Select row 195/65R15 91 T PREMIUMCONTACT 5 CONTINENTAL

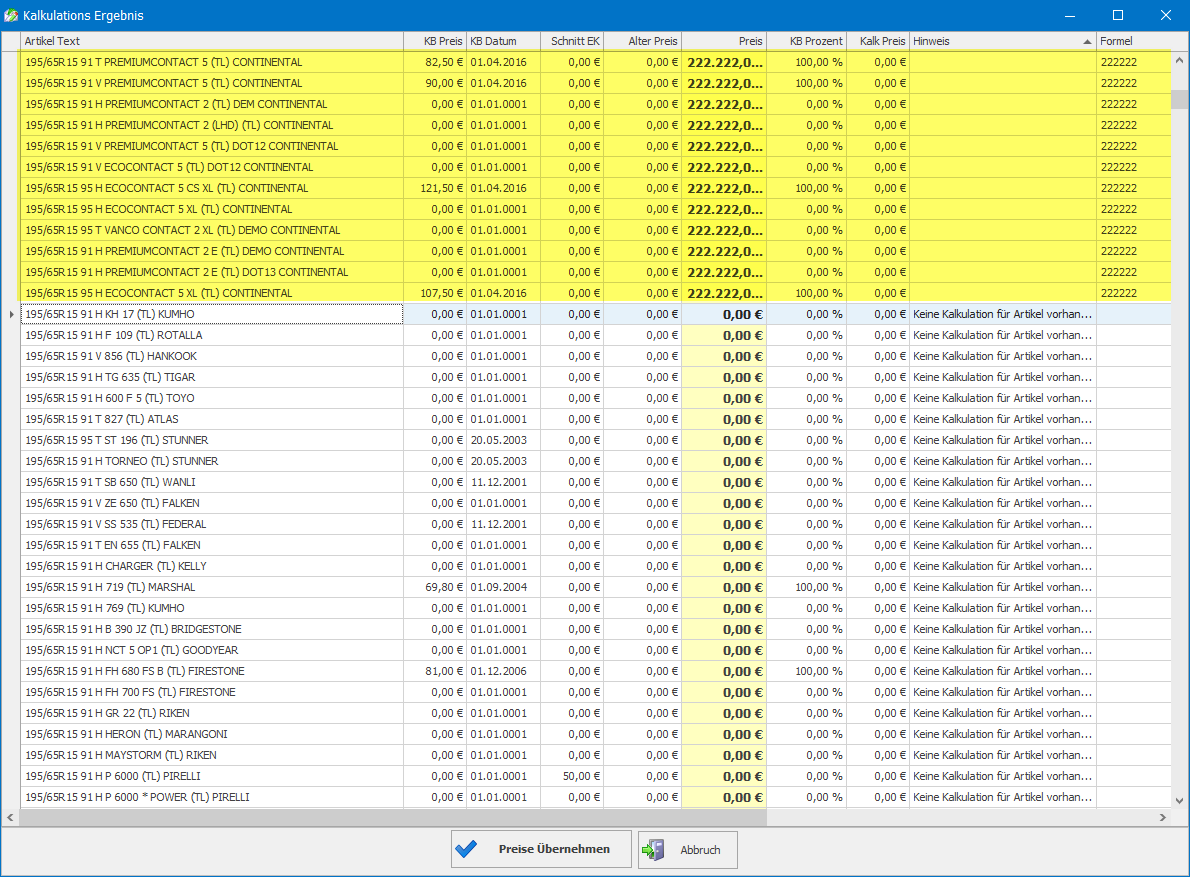596,62
